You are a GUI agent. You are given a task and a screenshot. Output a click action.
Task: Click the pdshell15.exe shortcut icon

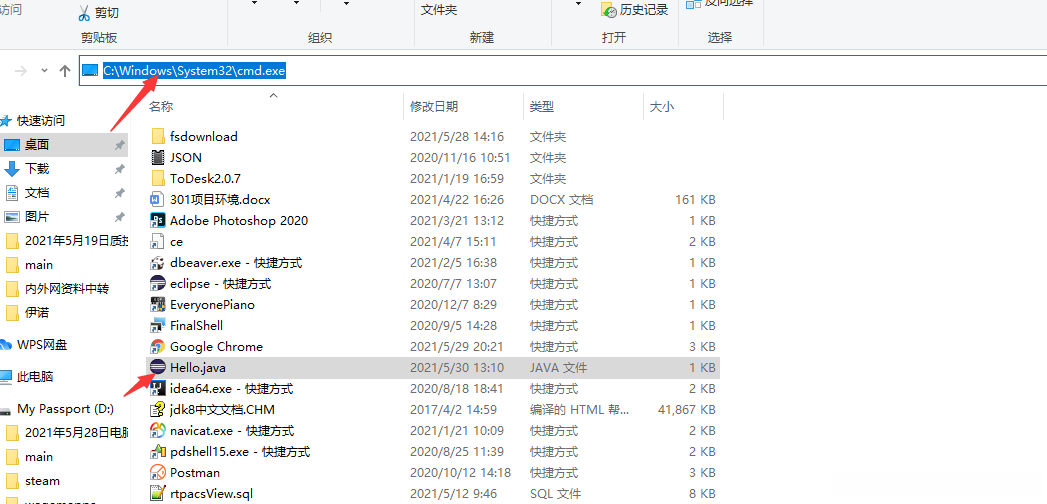click(x=158, y=451)
